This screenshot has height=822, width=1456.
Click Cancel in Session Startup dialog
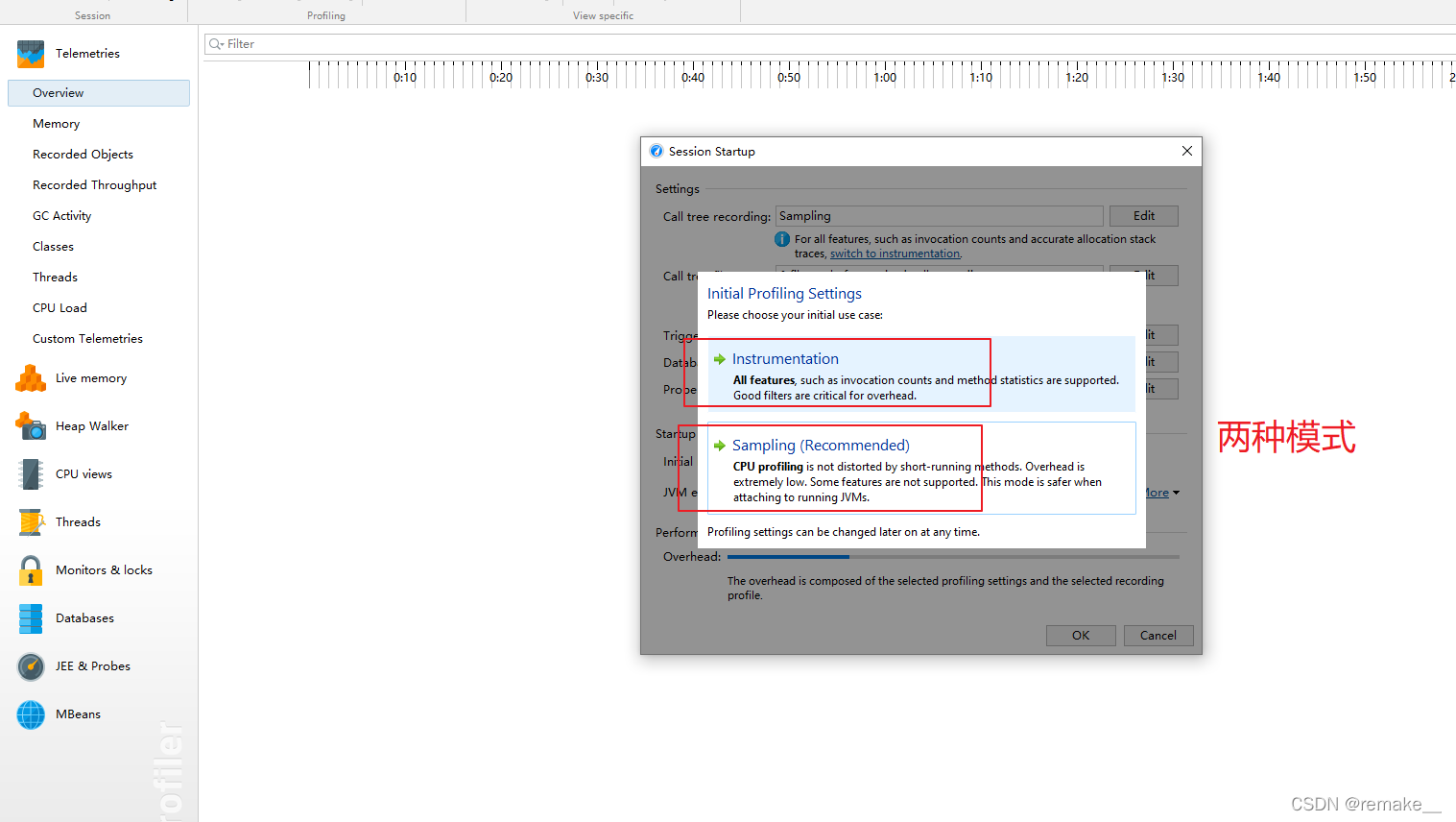click(1158, 636)
